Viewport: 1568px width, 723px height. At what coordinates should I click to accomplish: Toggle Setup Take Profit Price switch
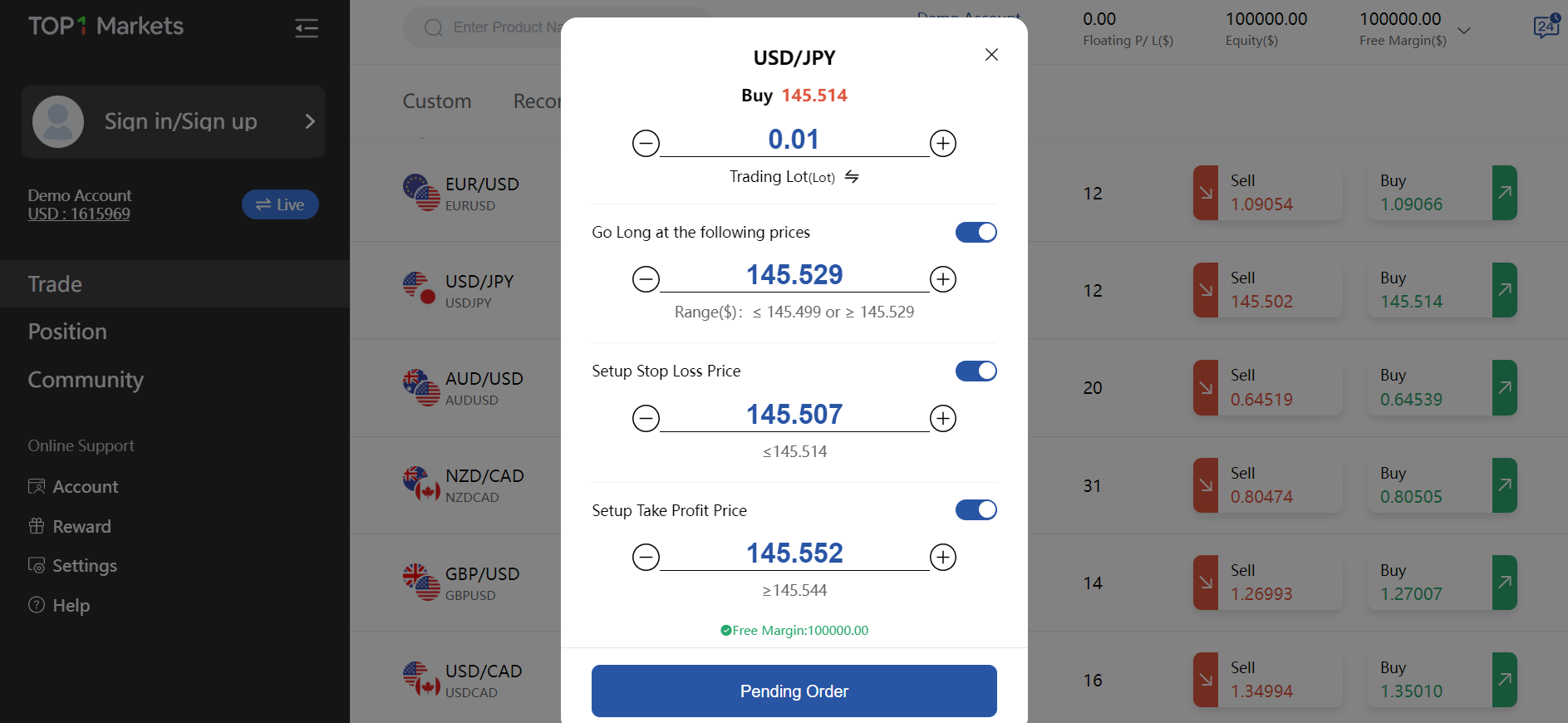pos(976,510)
